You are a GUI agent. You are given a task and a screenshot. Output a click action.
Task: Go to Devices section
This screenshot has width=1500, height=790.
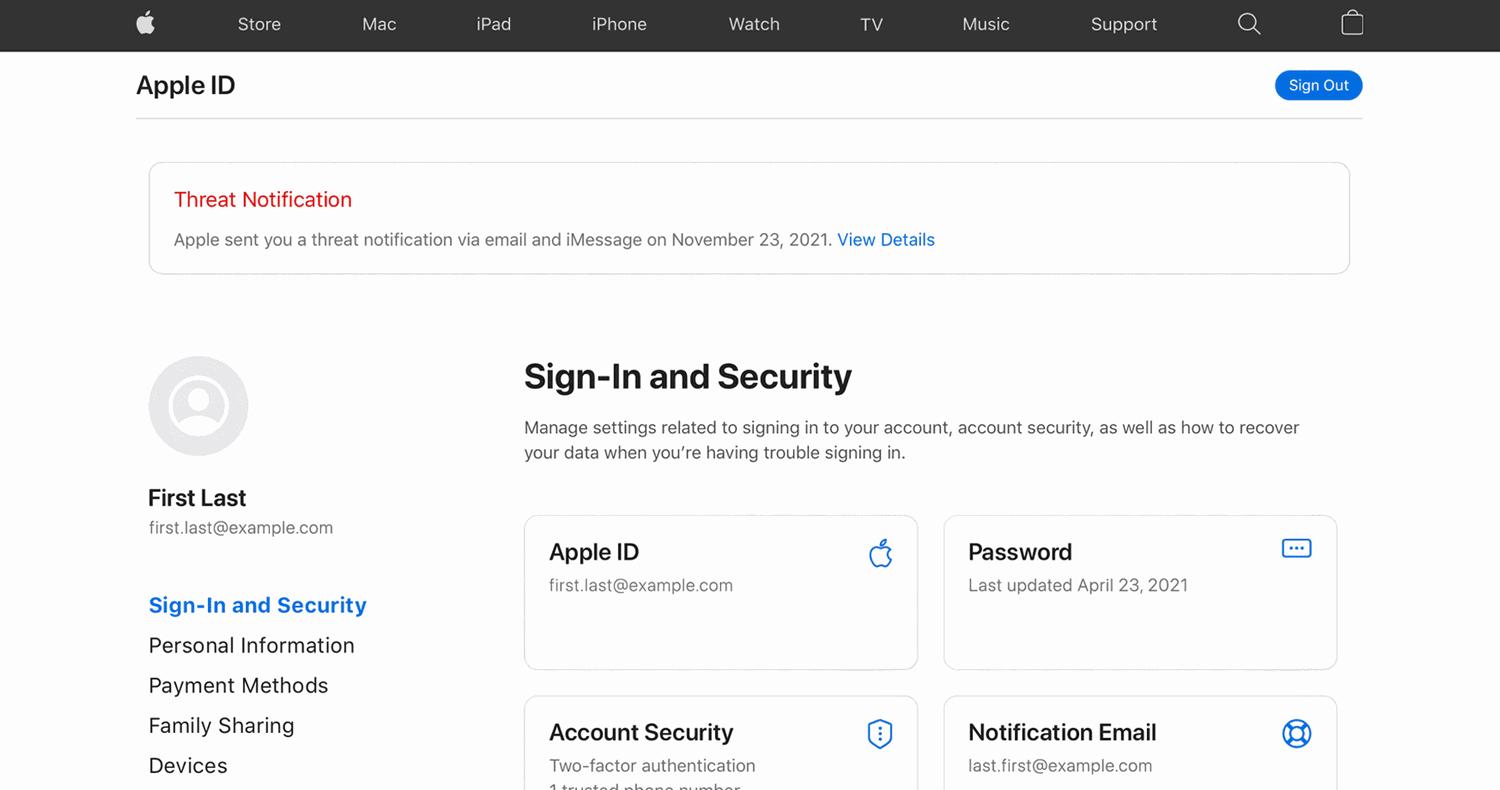coord(188,765)
